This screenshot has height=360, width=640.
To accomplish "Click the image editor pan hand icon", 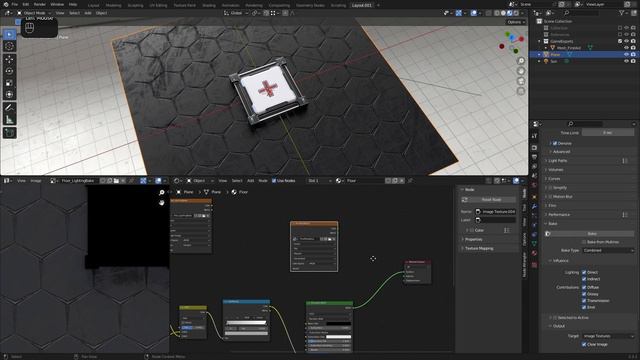I will (162, 202).
